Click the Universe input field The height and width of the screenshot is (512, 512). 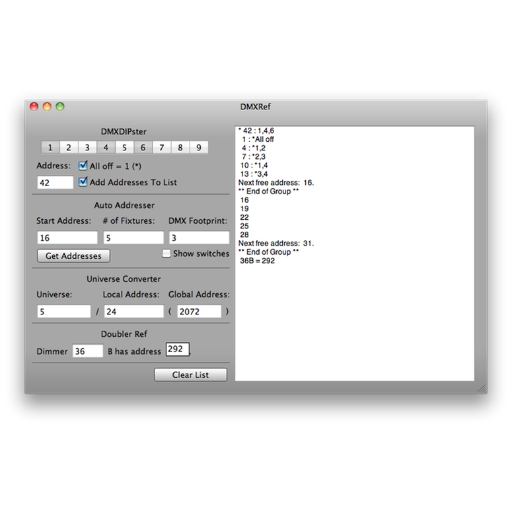(64, 311)
